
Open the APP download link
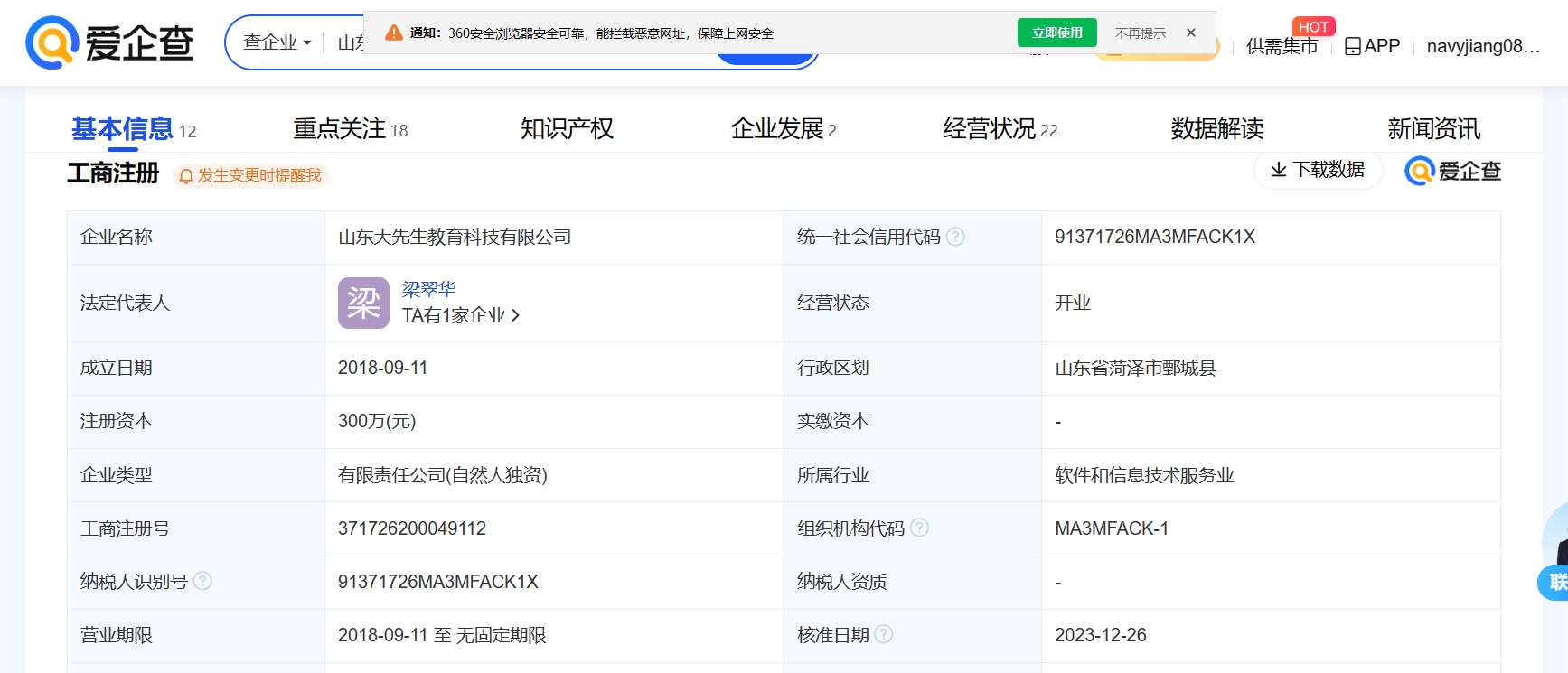coord(1372,46)
